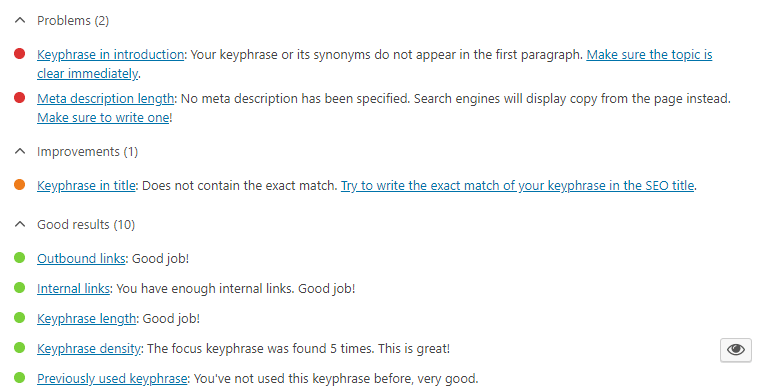Click the red bullet beside Keyphrase in introduction
Viewport: 765px width, 392px height.
[x=20, y=54]
